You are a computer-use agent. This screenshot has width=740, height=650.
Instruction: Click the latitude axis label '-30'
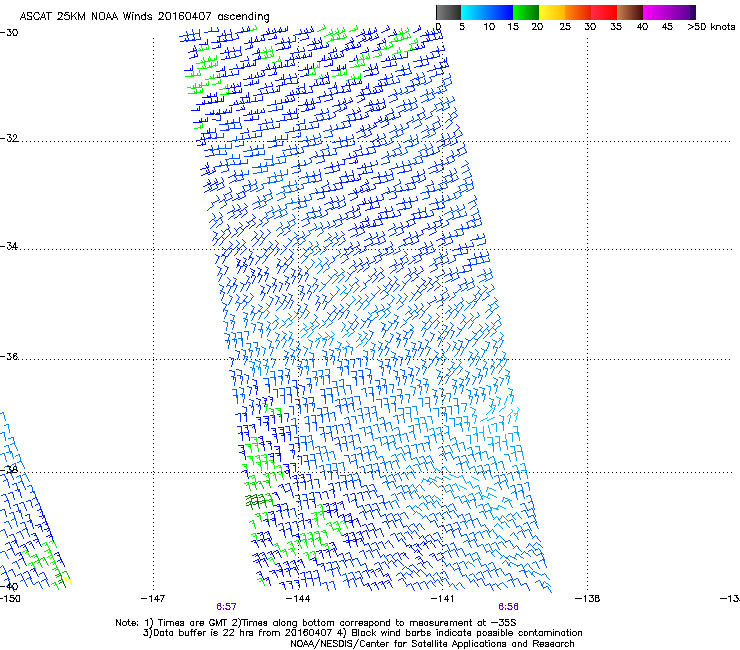click(9, 33)
